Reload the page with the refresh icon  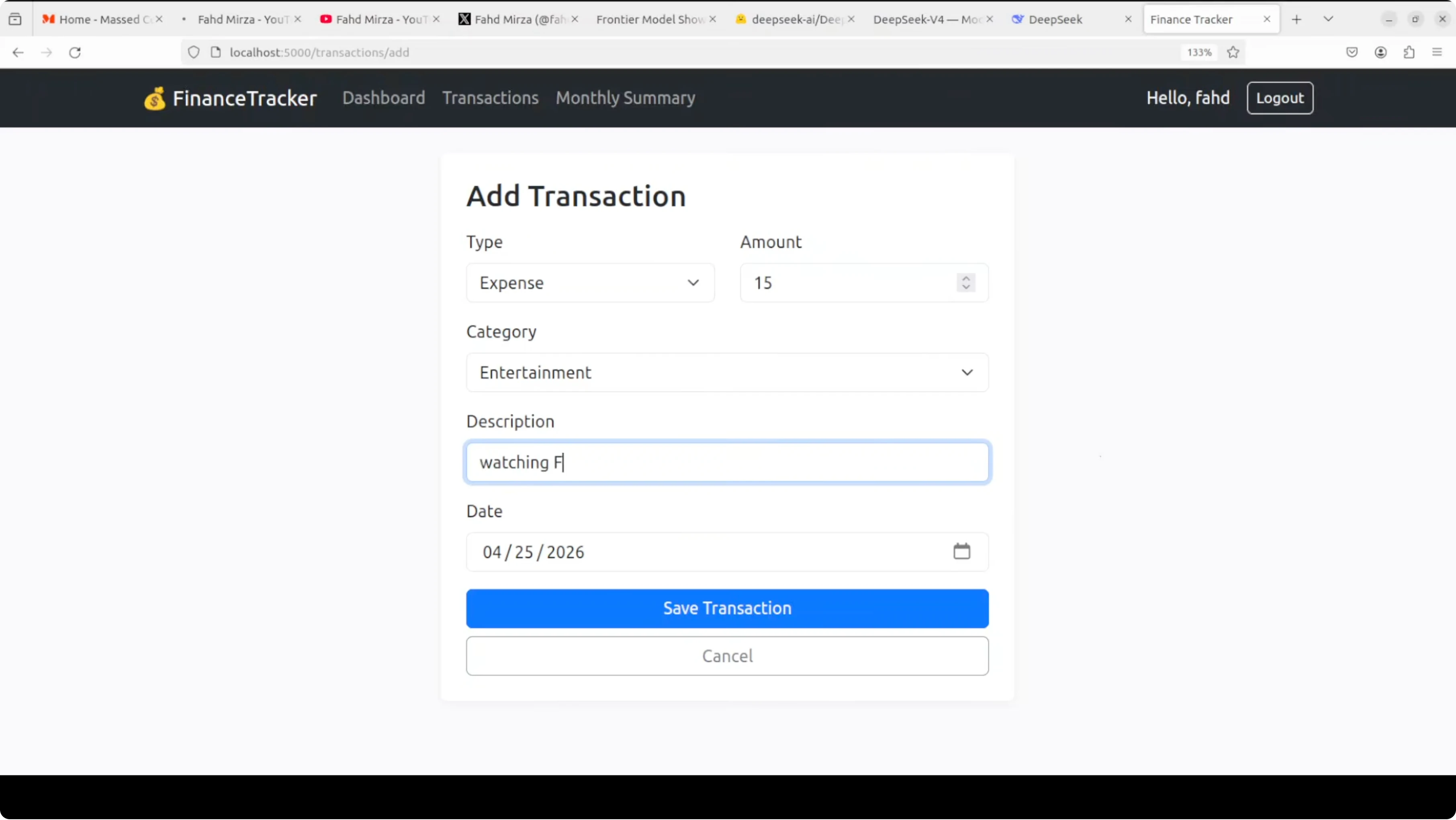tap(75, 53)
